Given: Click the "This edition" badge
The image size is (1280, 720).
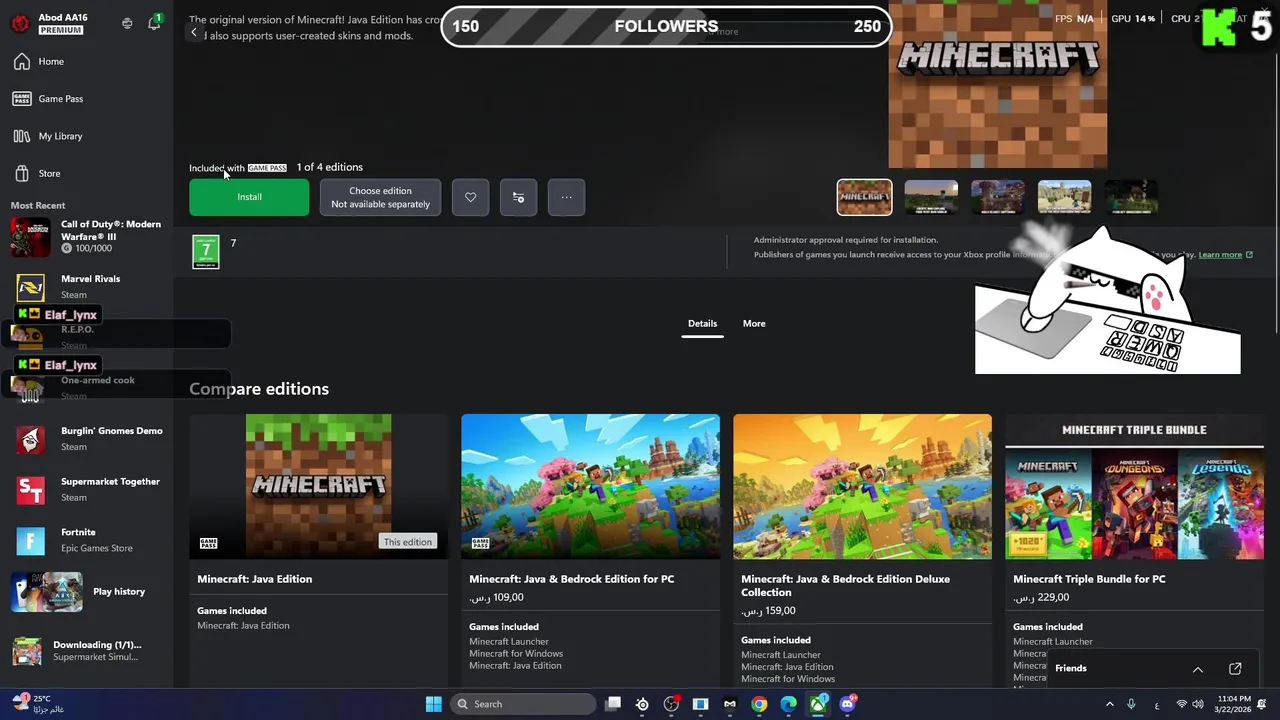Looking at the screenshot, I should (x=408, y=542).
